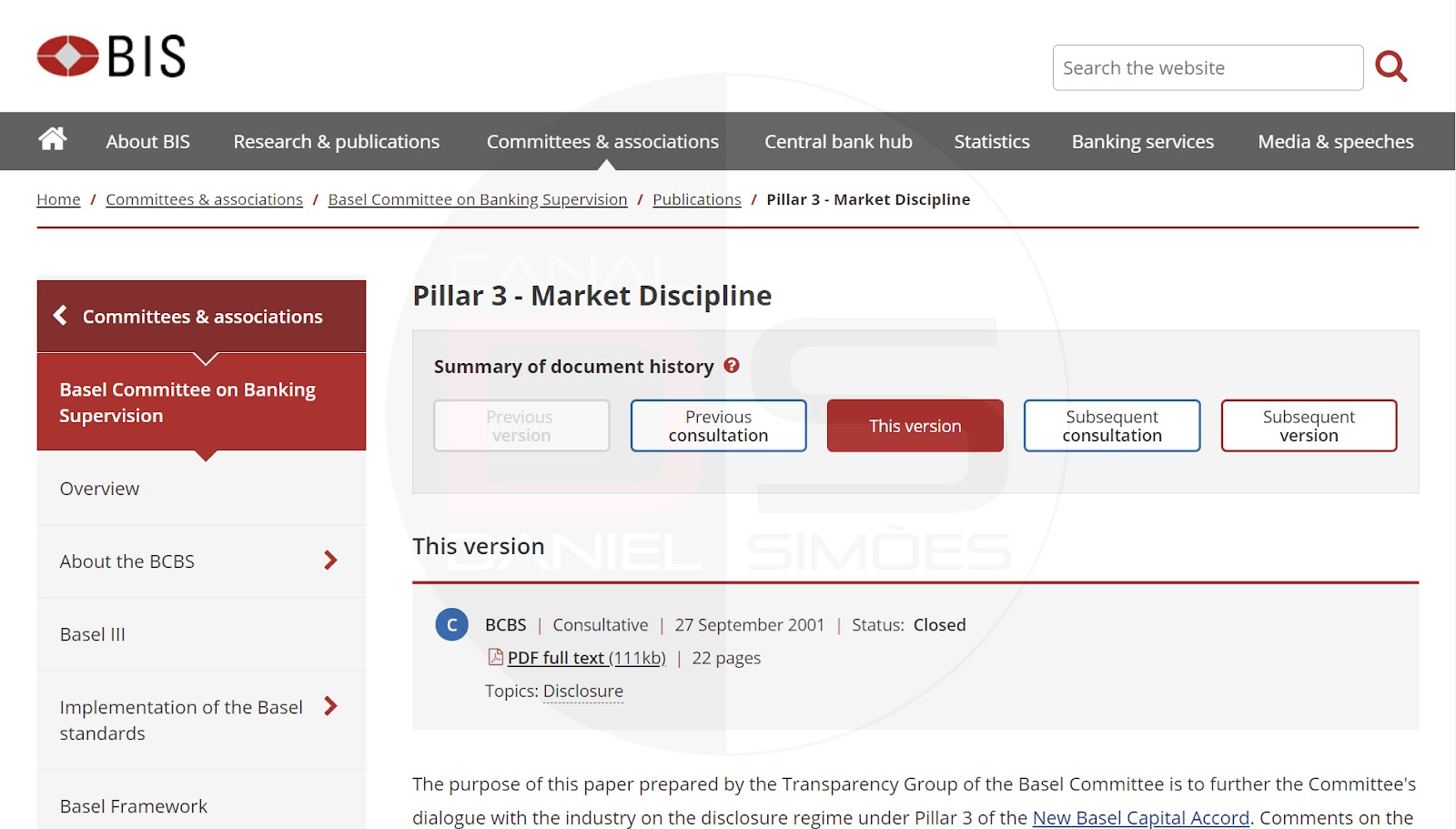The image size is (1456, 829).
Task: Open the New Basel Capital Accord link
Action: click(1141, 817)
